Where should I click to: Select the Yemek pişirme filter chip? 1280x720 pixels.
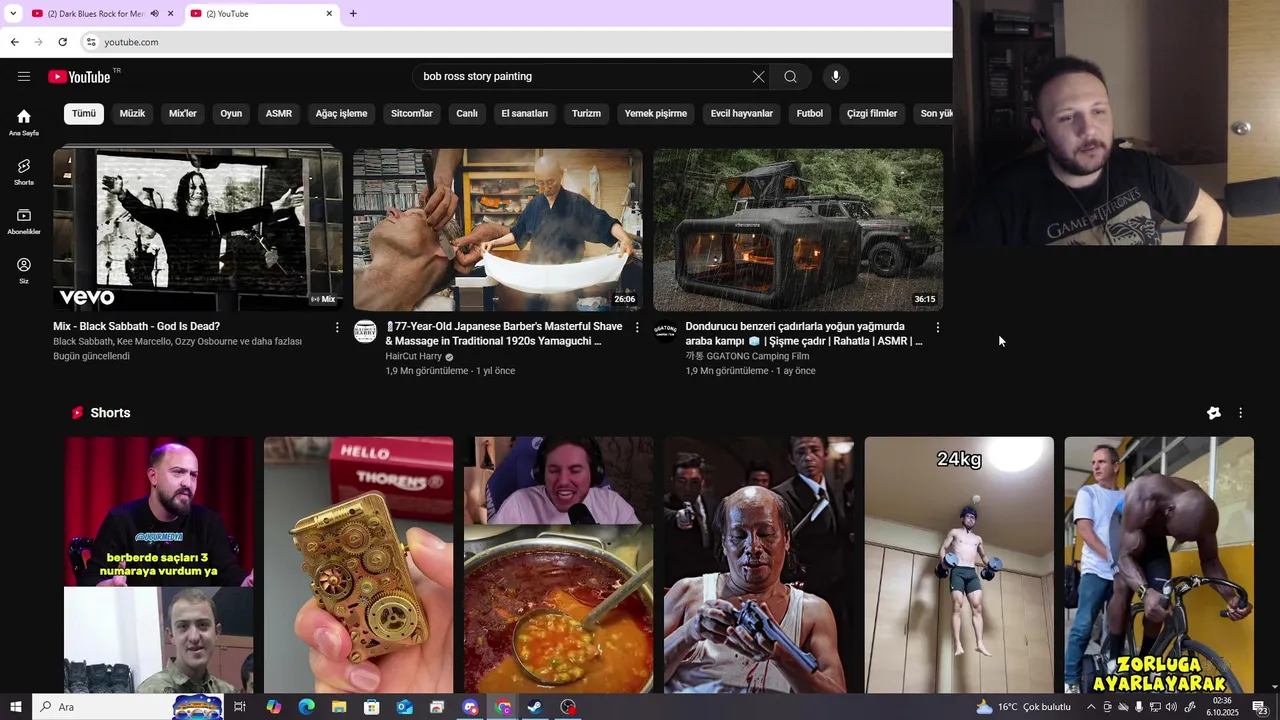click(x=656, y=113)
